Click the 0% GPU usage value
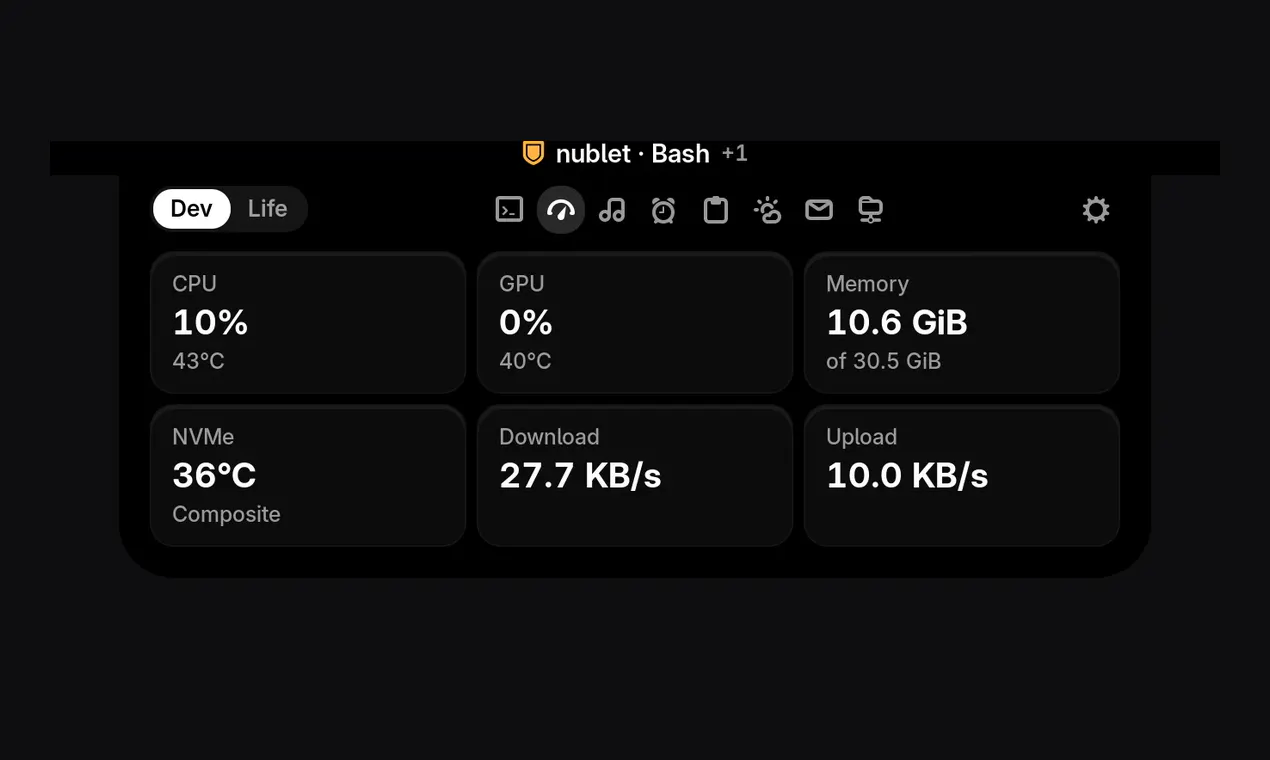Screen dimensions: 1270x760 coord(526,322)
